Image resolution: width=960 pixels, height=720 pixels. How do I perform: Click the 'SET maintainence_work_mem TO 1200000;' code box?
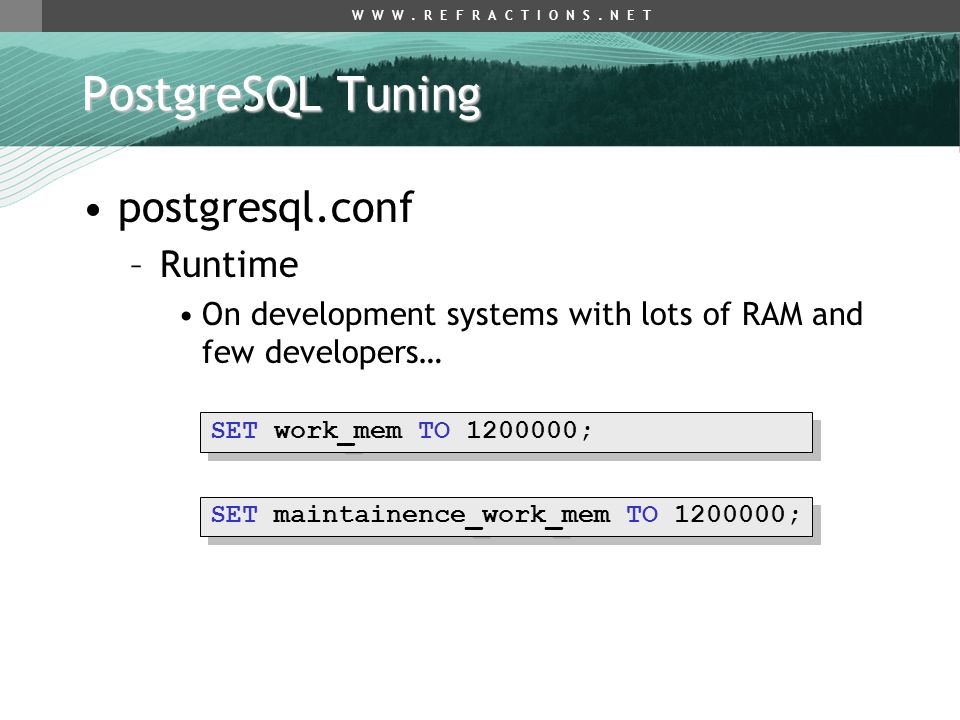[506, 517]
